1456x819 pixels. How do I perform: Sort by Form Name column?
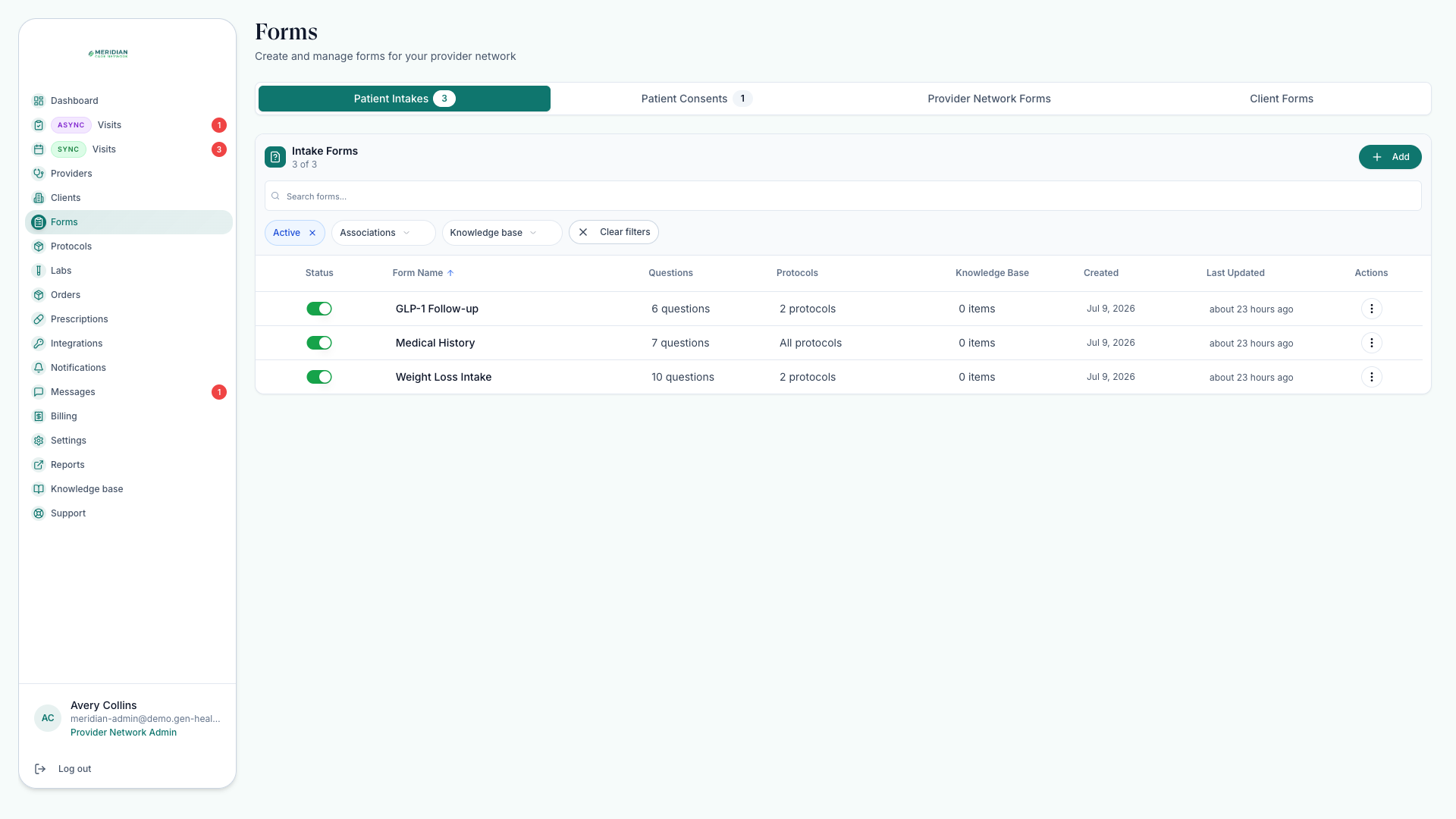(x=423, y=273)
